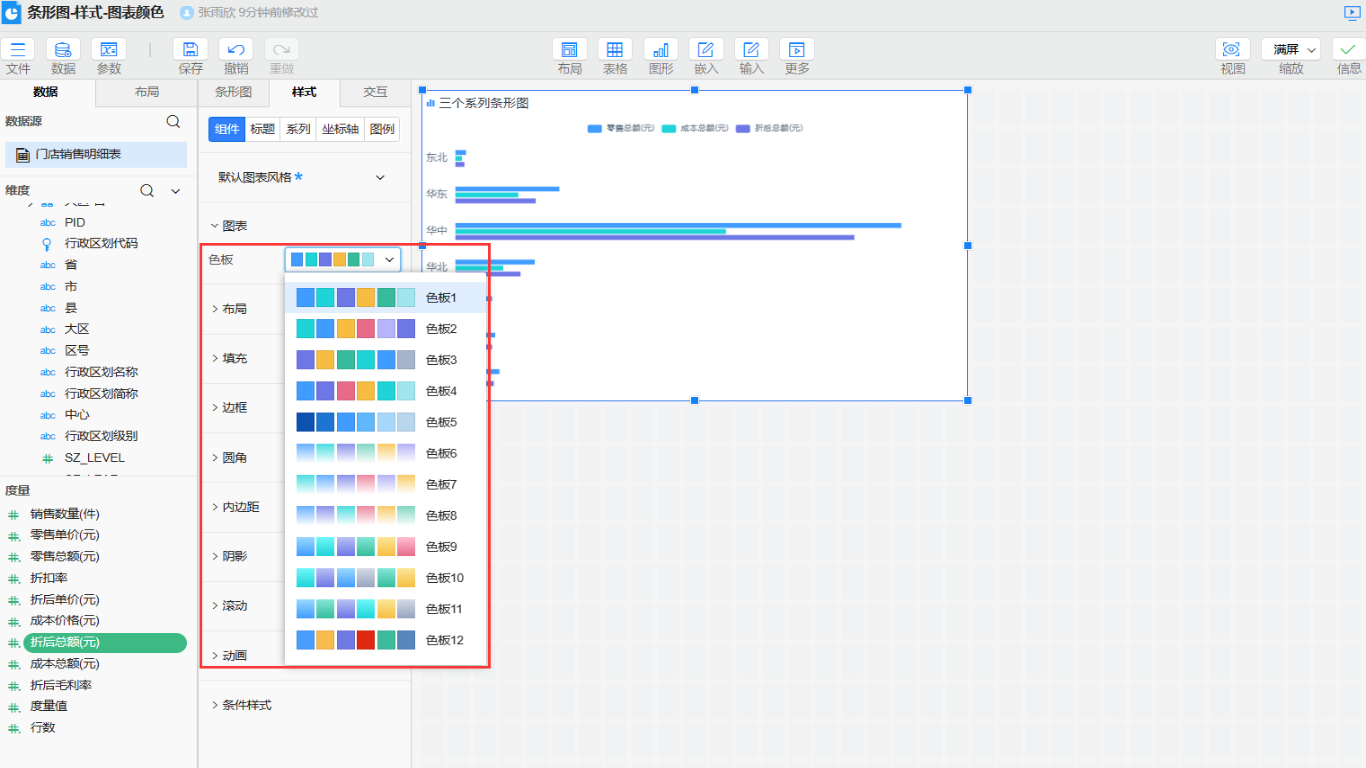Click the search icon beside 数据源

(173, 122)
